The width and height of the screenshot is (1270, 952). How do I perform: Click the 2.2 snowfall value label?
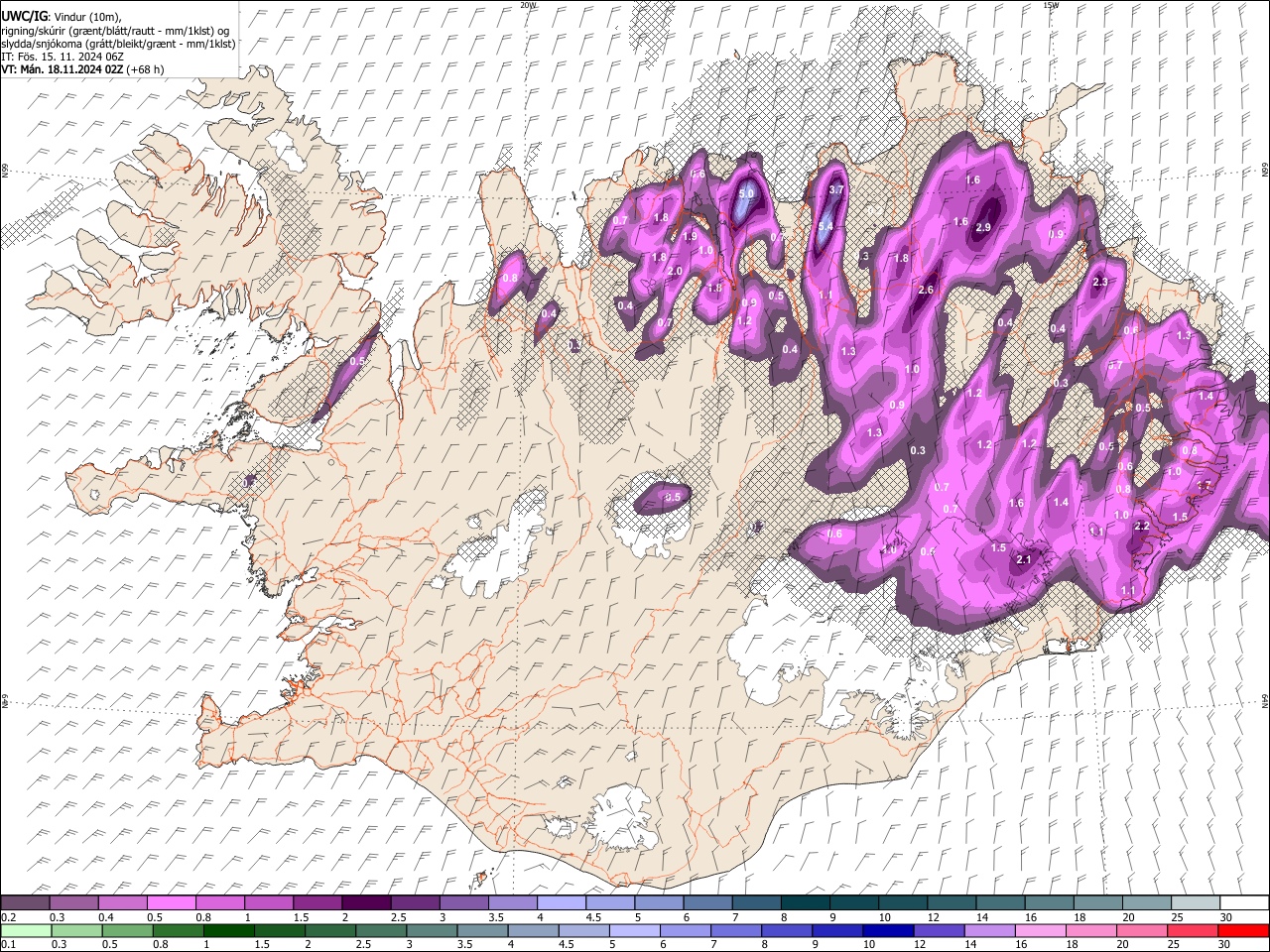(x=1141, y=527)
